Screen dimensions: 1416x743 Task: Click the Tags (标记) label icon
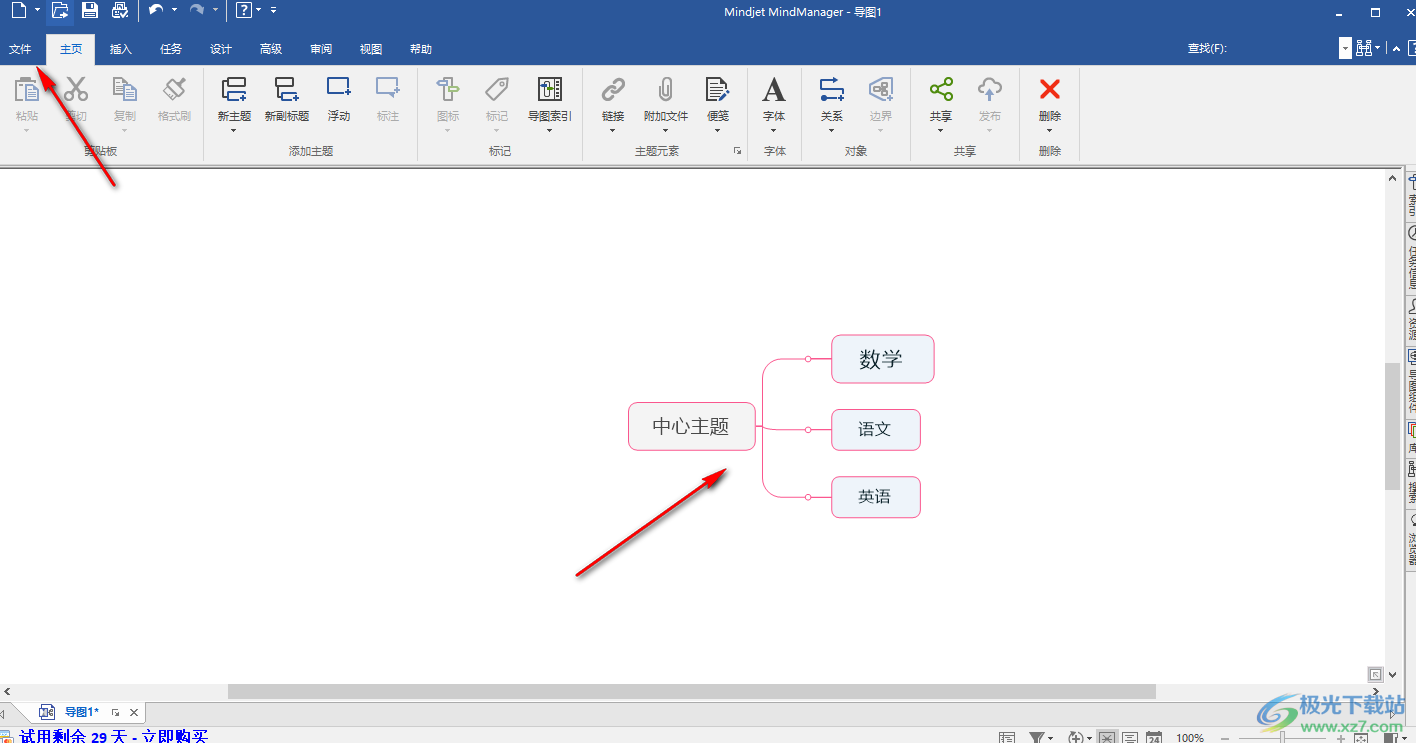[497, 90]
